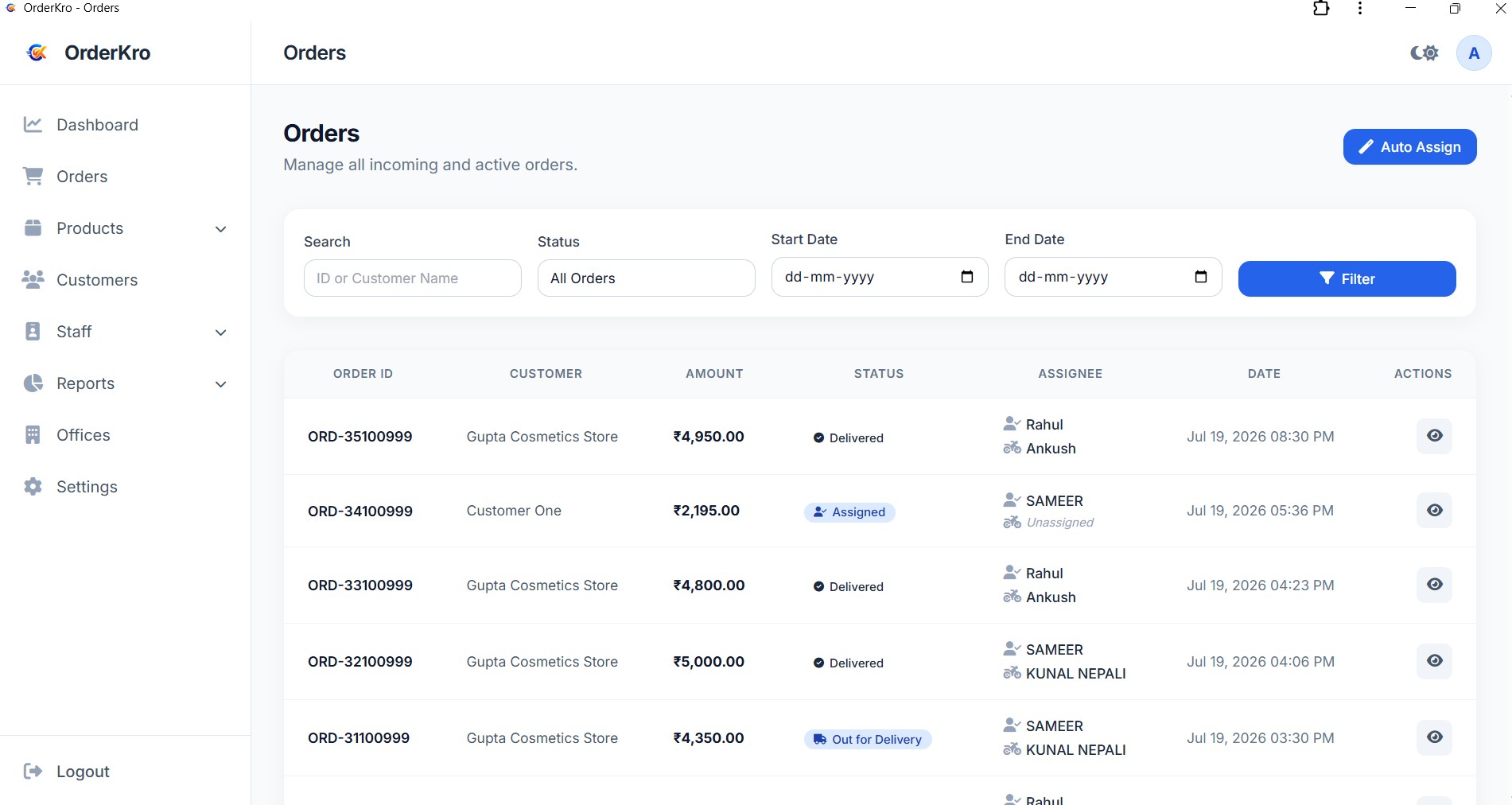Click the Customers people icon
The image size is (1512, 805).
pos(33,280)
